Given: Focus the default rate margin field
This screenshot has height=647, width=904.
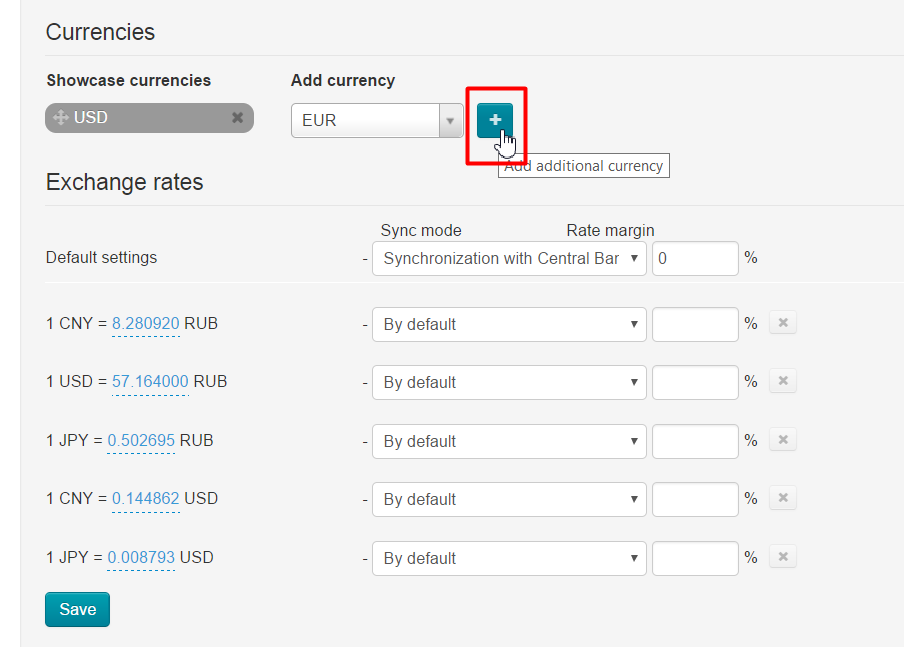Looking at the screenshot, I should point(695,258).
